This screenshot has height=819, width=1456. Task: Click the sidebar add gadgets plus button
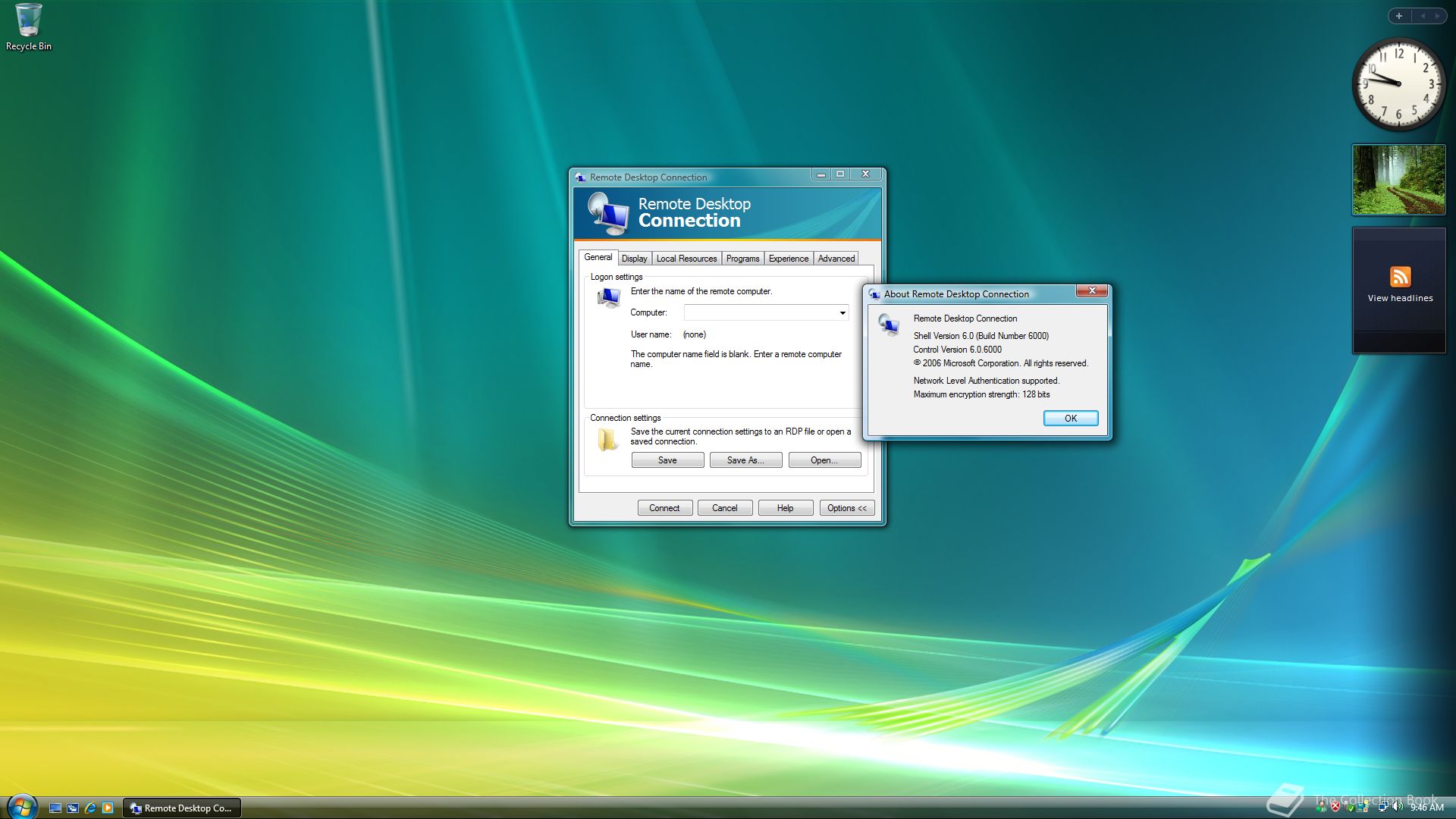pyautogui.click(x=1399, y=16)
